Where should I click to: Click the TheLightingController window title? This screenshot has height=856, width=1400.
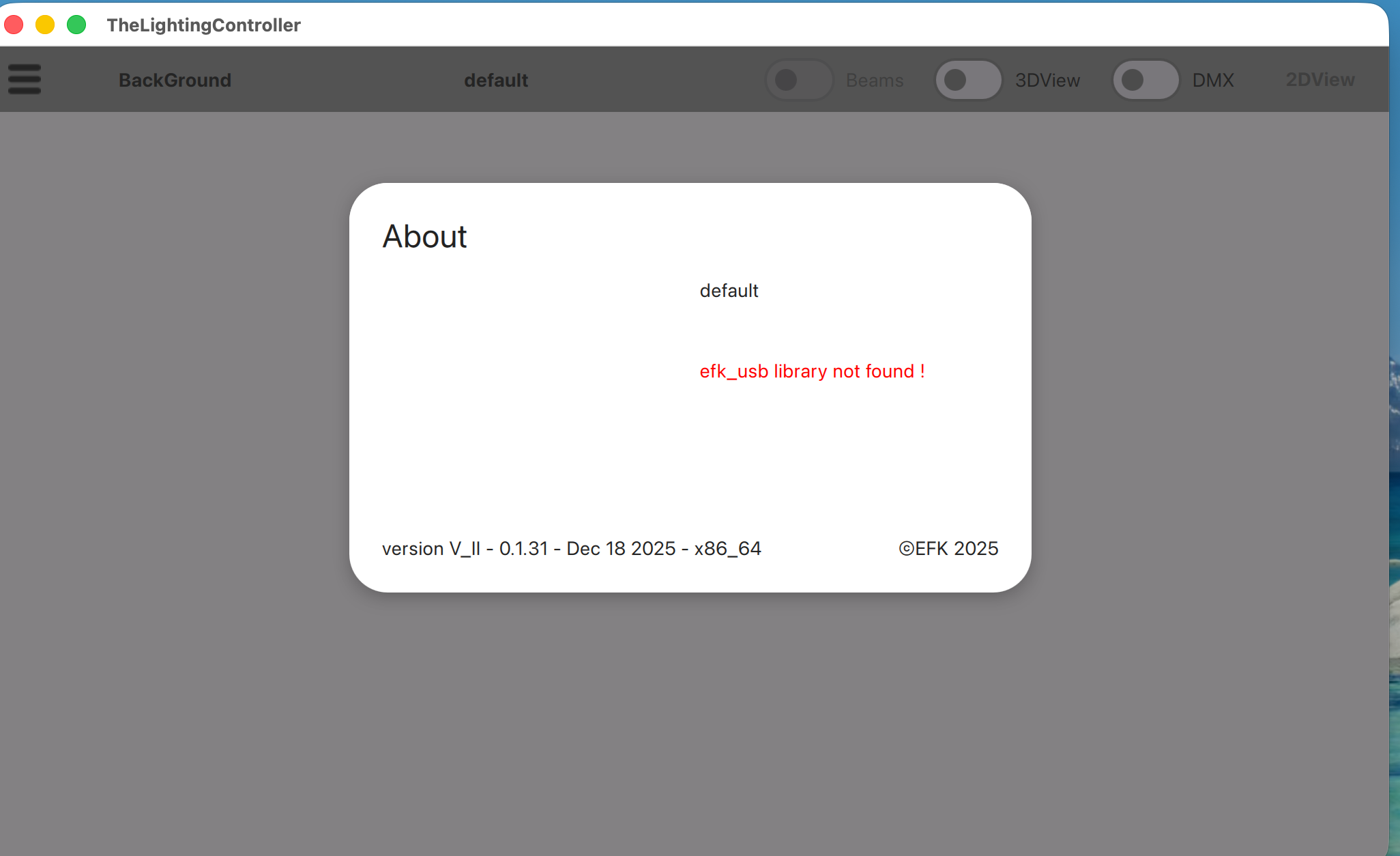coord(203,25)
